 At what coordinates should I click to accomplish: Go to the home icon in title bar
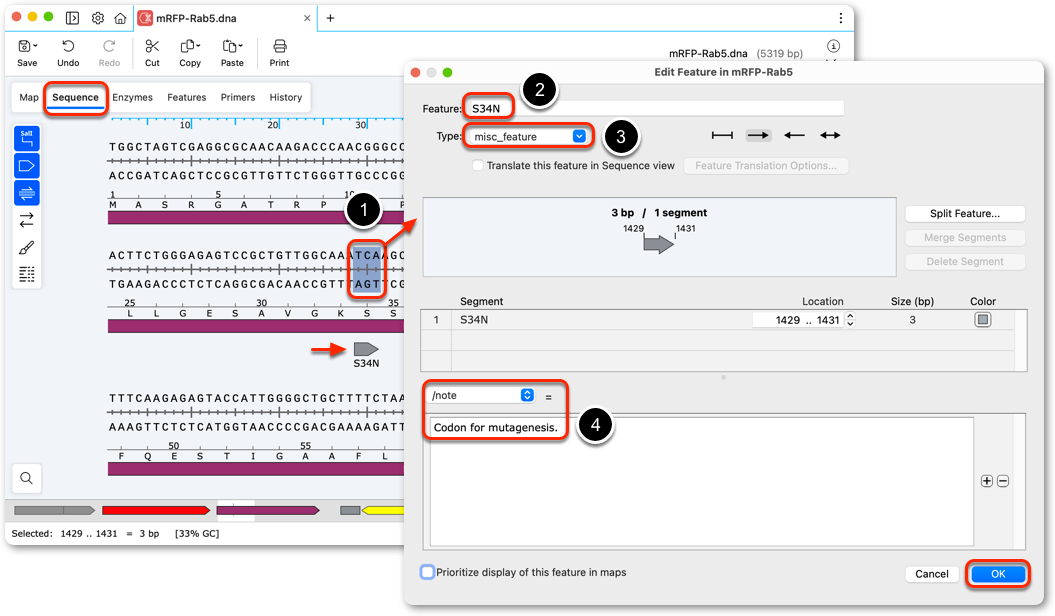pyautogui.click(x=120, y=18)
